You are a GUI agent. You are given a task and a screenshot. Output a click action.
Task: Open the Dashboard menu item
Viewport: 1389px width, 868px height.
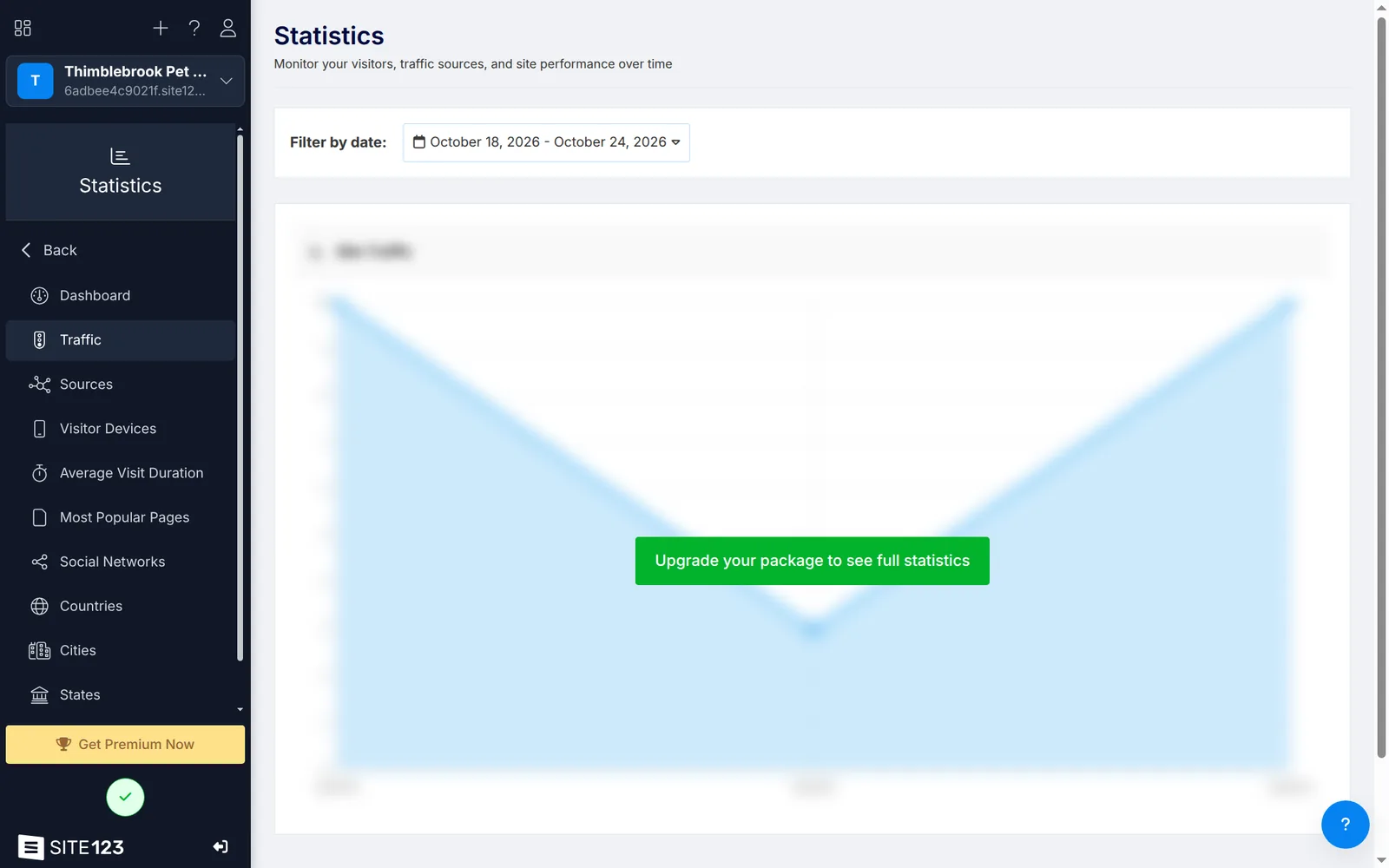point(121,295)
